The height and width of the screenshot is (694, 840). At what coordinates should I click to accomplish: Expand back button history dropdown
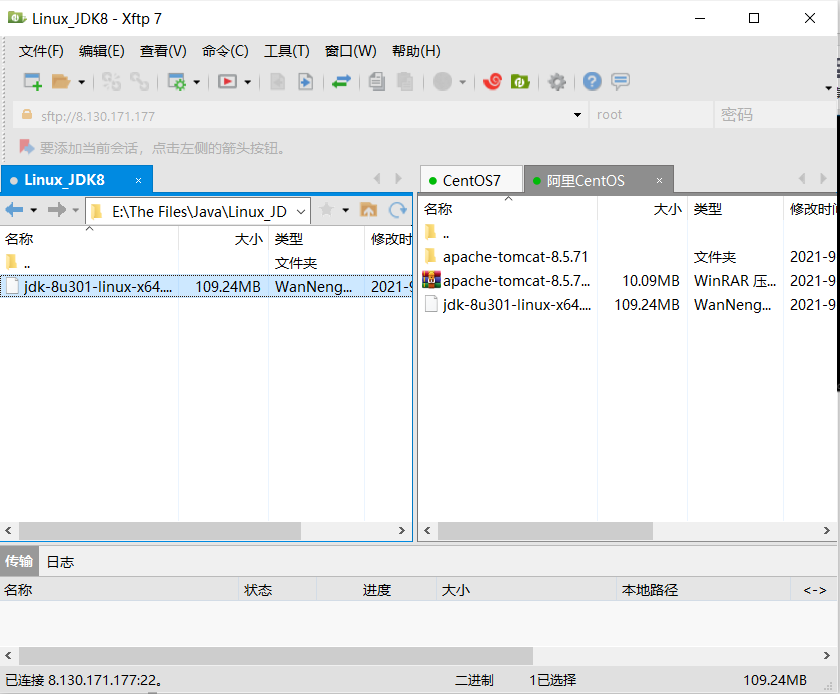coord(34,210)
